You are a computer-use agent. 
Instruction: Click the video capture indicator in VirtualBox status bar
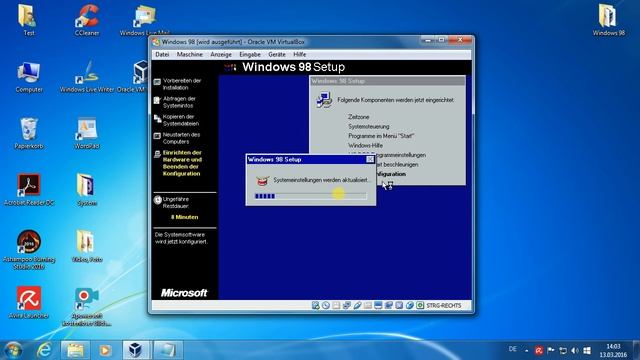[389, 305]
